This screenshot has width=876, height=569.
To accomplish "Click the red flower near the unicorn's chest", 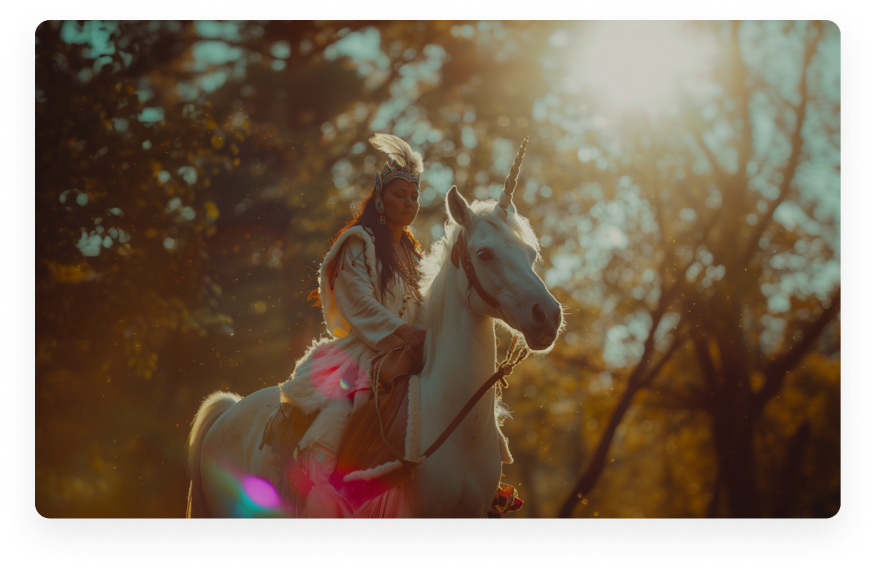I will tap(507, 497).
